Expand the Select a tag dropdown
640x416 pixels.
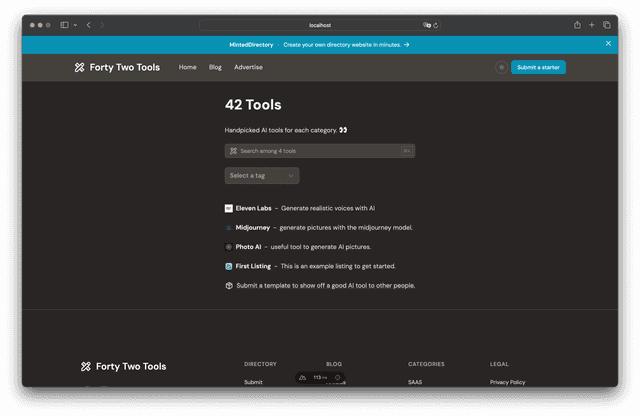[x=262, y=176]
